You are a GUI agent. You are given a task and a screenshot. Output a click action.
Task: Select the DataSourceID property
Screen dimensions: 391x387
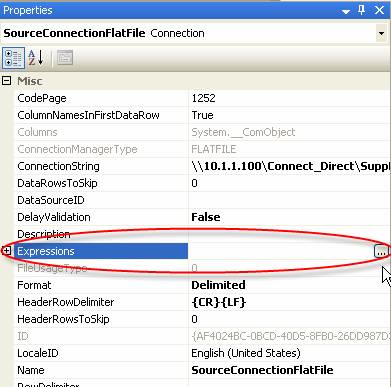tap(51, 200)
